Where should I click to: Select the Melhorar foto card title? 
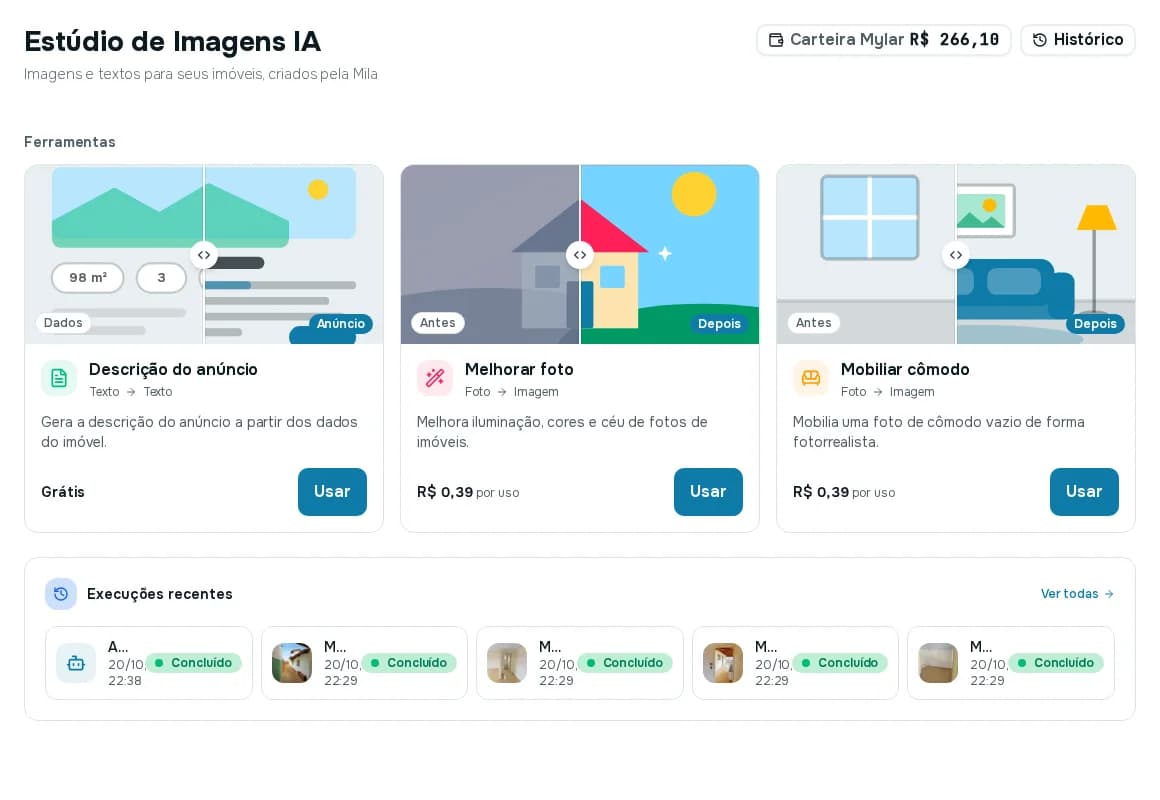coord(519,369)
